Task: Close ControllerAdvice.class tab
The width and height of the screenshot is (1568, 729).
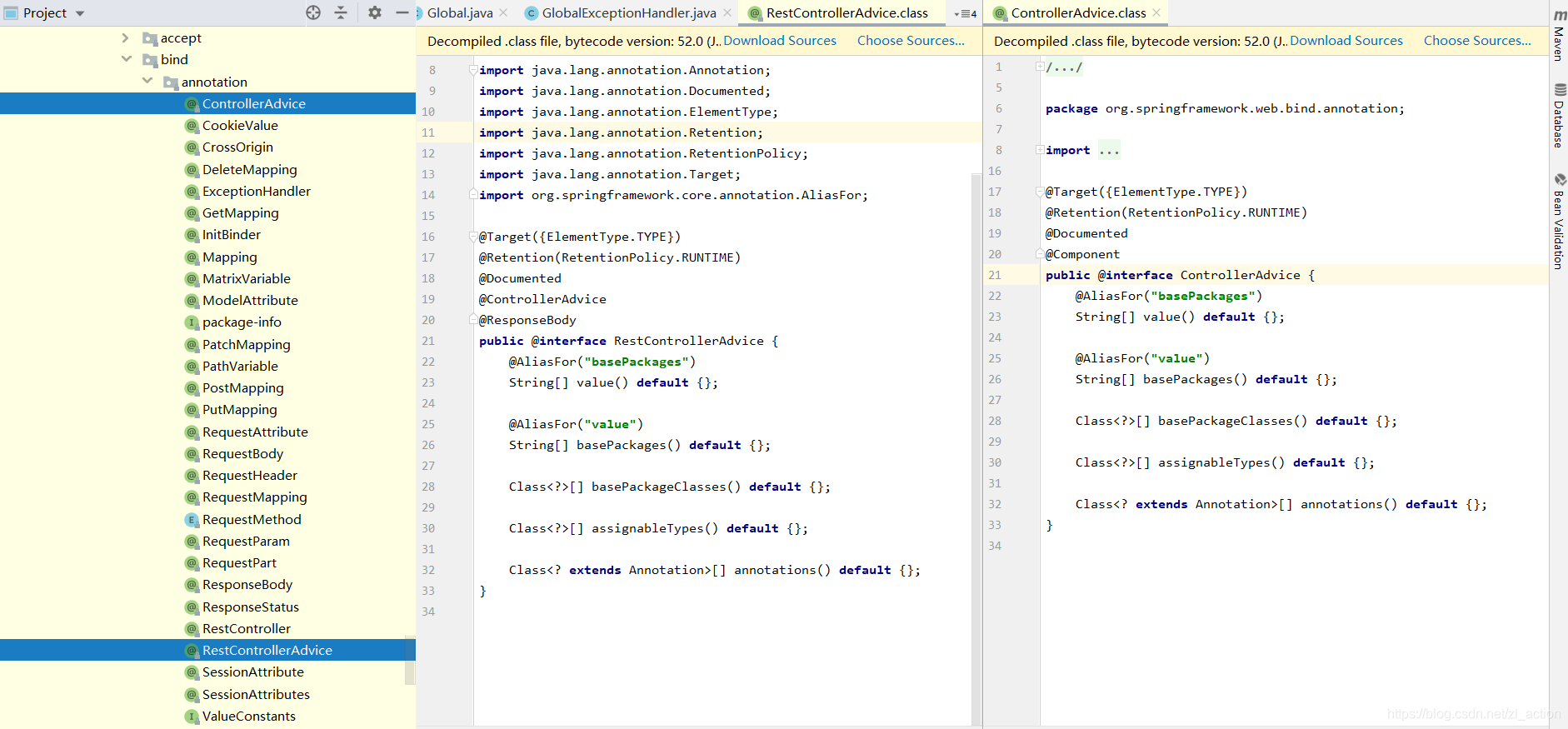Action: click(x=1156, y=12)
